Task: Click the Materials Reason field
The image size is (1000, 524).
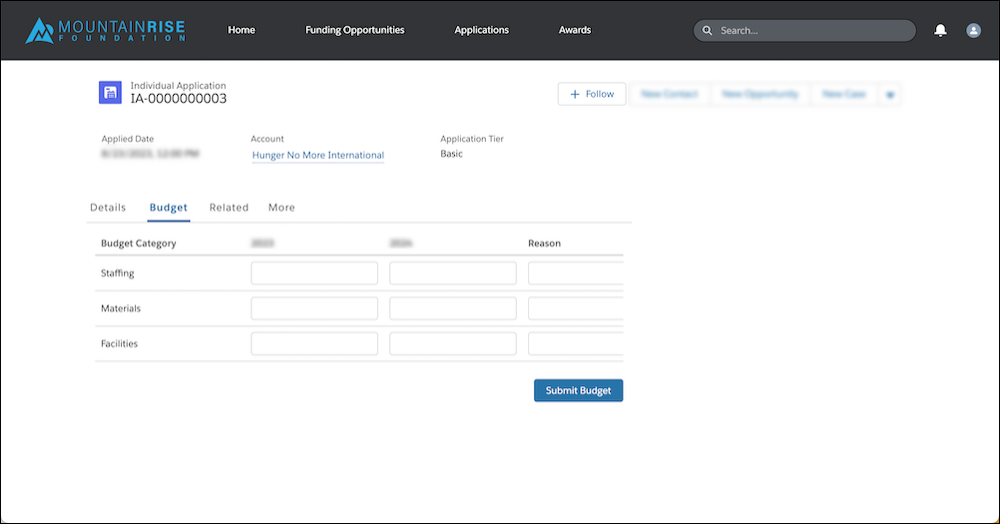Action: [x=576, y=308]
